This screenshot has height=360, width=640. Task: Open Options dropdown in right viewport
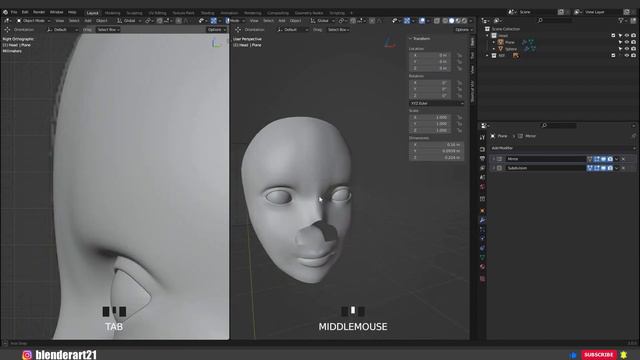click(x=464, y=30)
